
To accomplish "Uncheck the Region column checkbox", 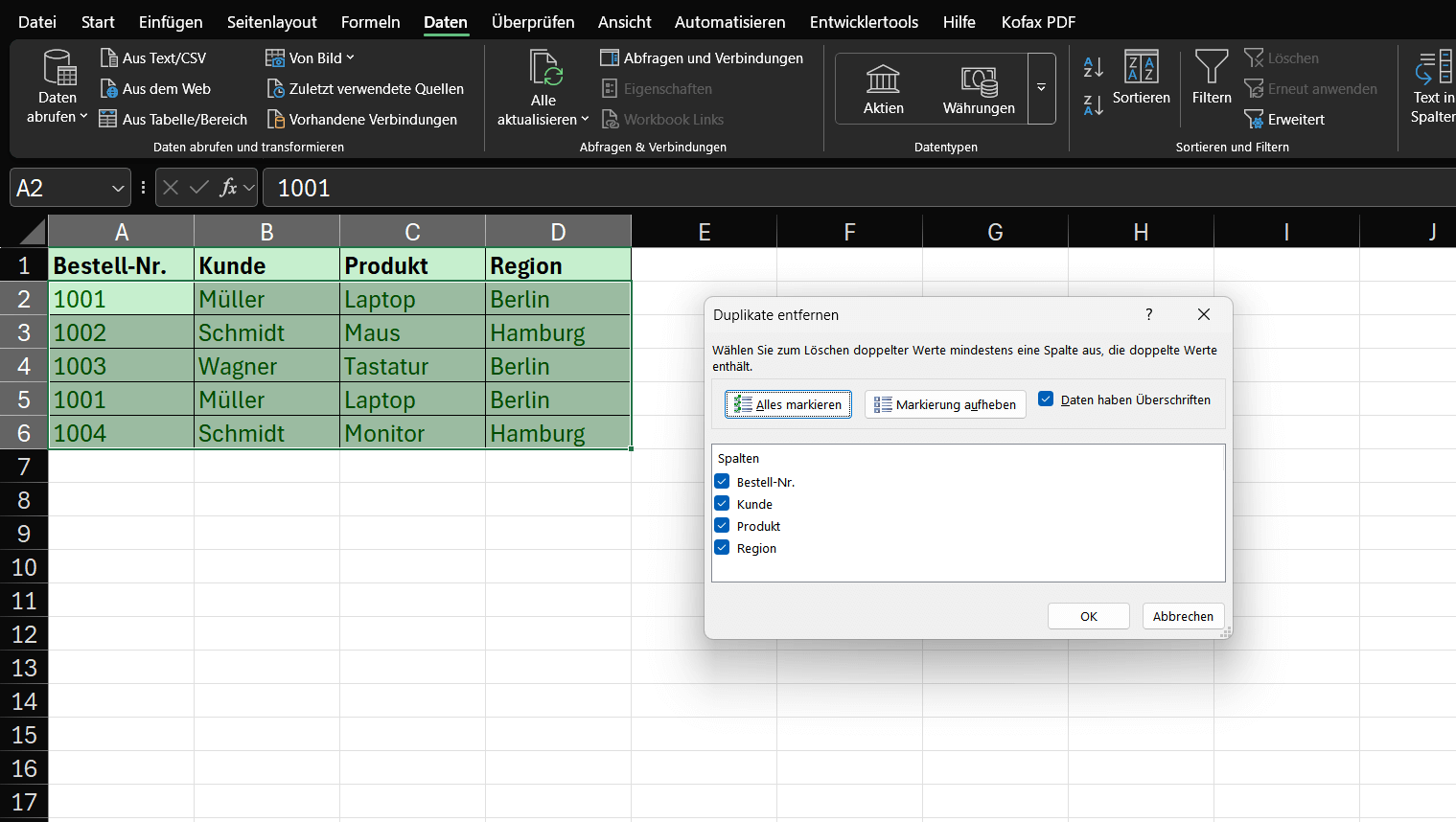I will (x=722, y=547).
